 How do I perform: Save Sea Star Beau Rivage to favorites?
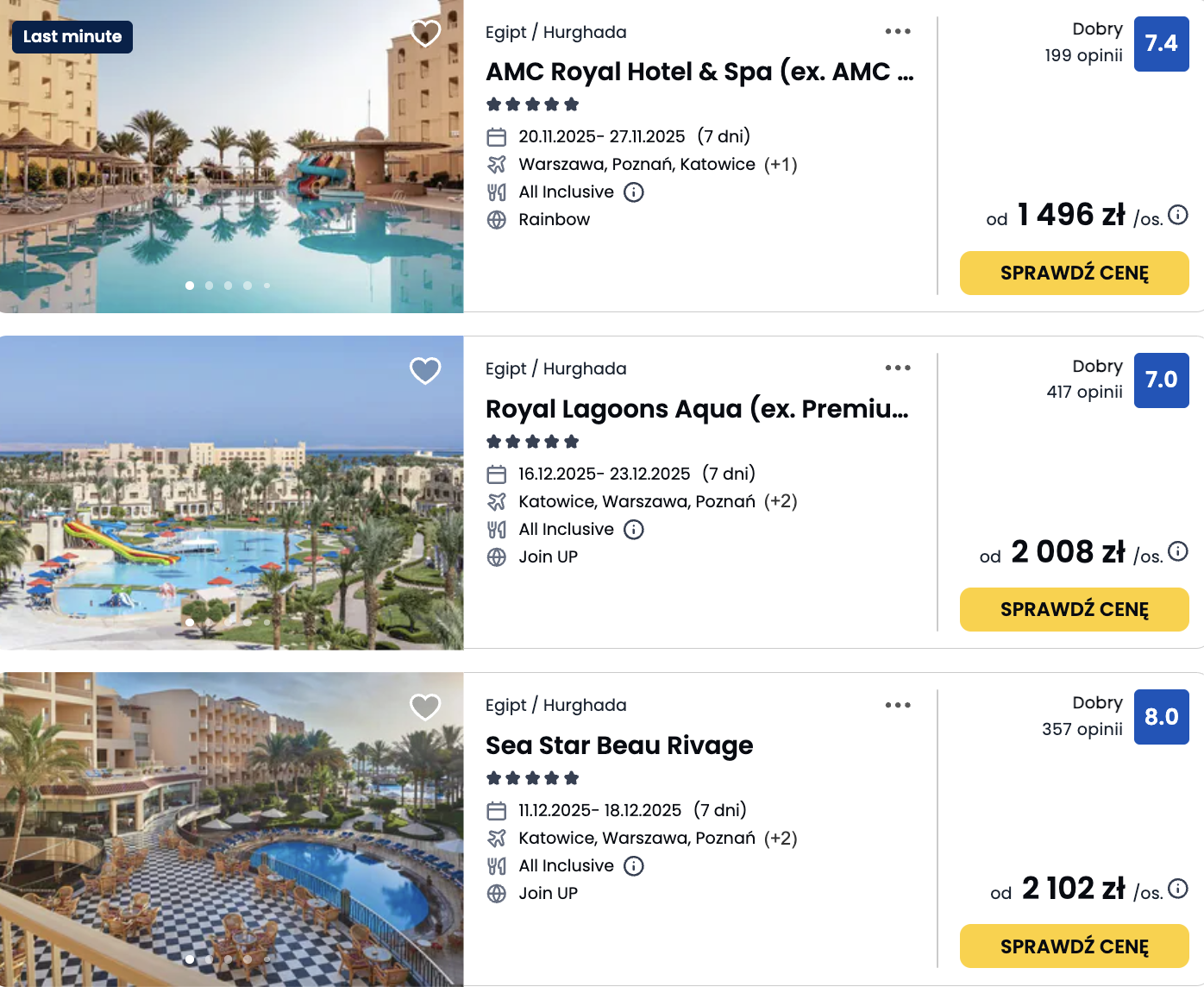coord(425,707)
